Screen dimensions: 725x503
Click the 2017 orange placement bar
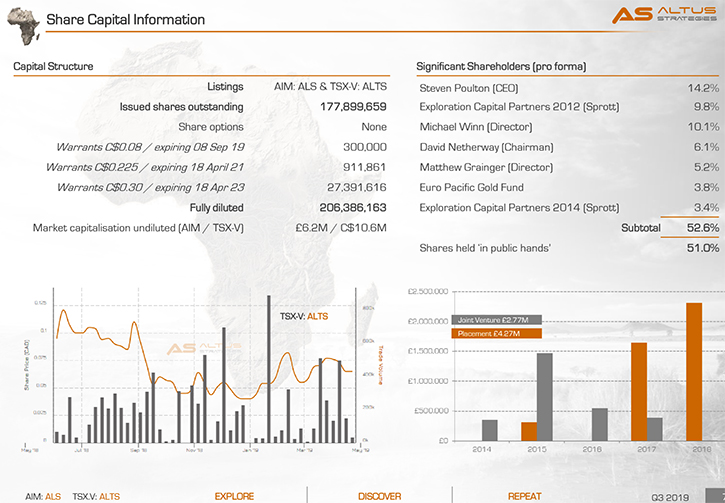(x=639, y=392)
